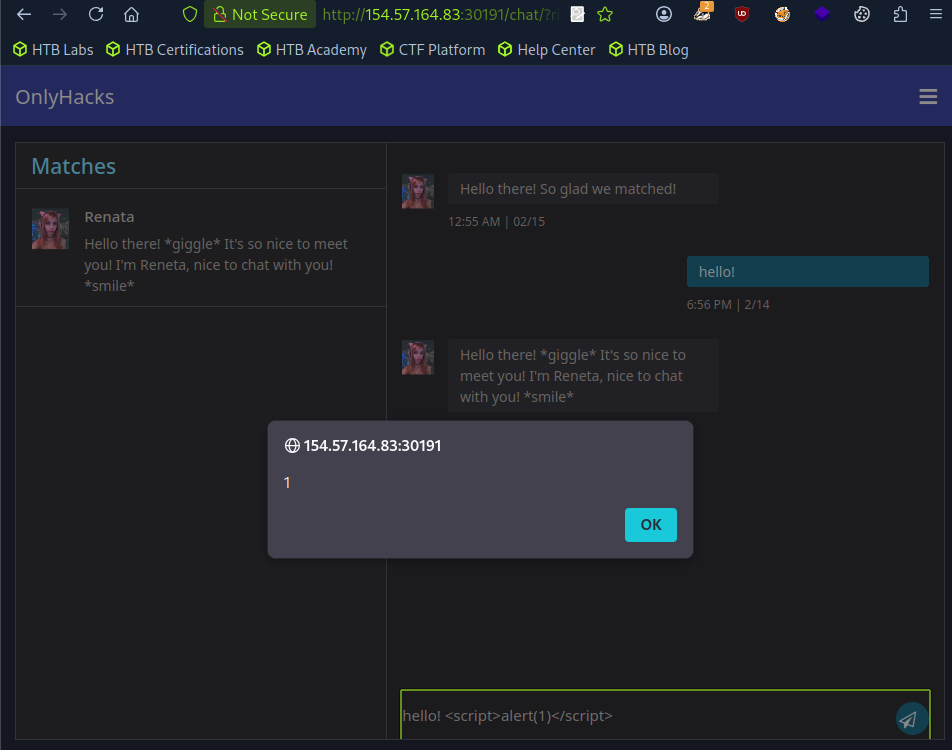Click the OnlyHacks brand link
The height and width of the screenshot is (750, 952).
[x=65, y=97]
